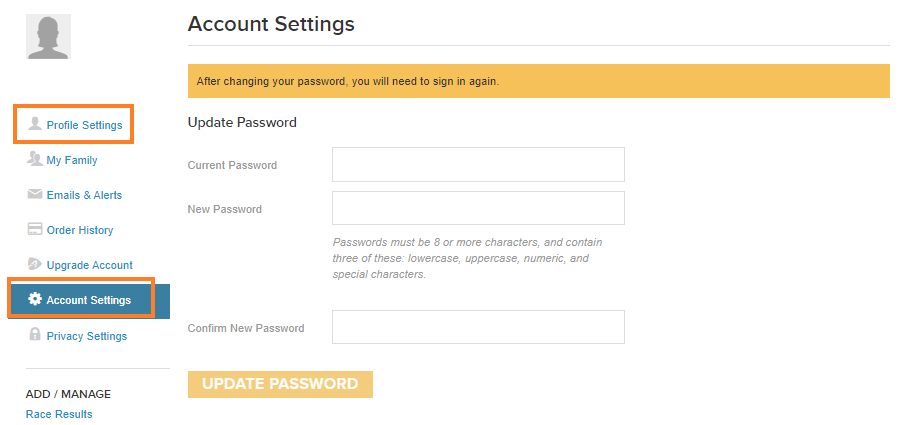Click the Profile Settings person icon
The width and height of the screenshot is (901, 425).
pyautogui.click(x=35, y=123)
